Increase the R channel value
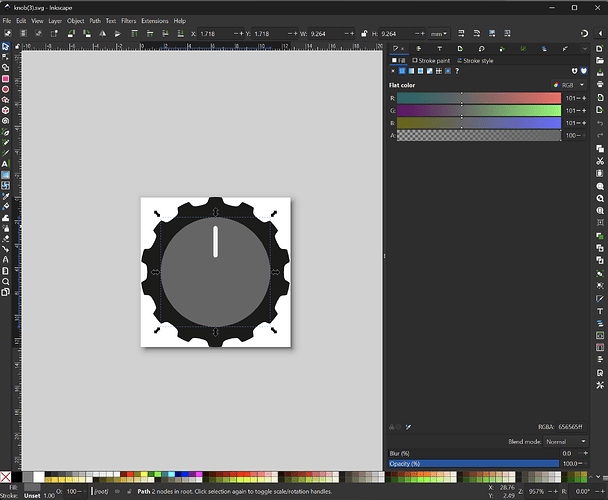The width and height of the screenshot is (608, 500). tap(584, 98)
